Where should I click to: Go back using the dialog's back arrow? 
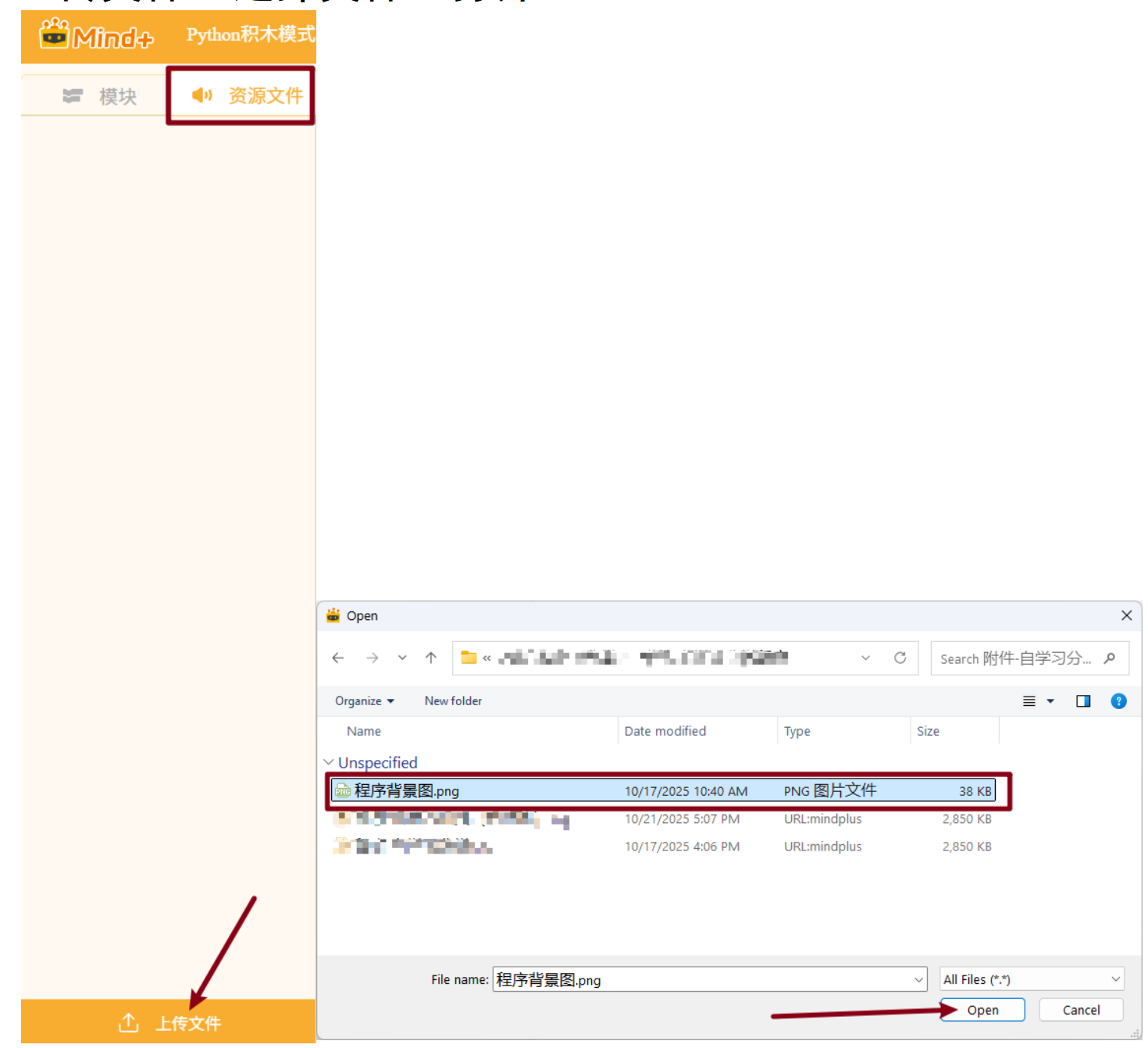(338, 658)
